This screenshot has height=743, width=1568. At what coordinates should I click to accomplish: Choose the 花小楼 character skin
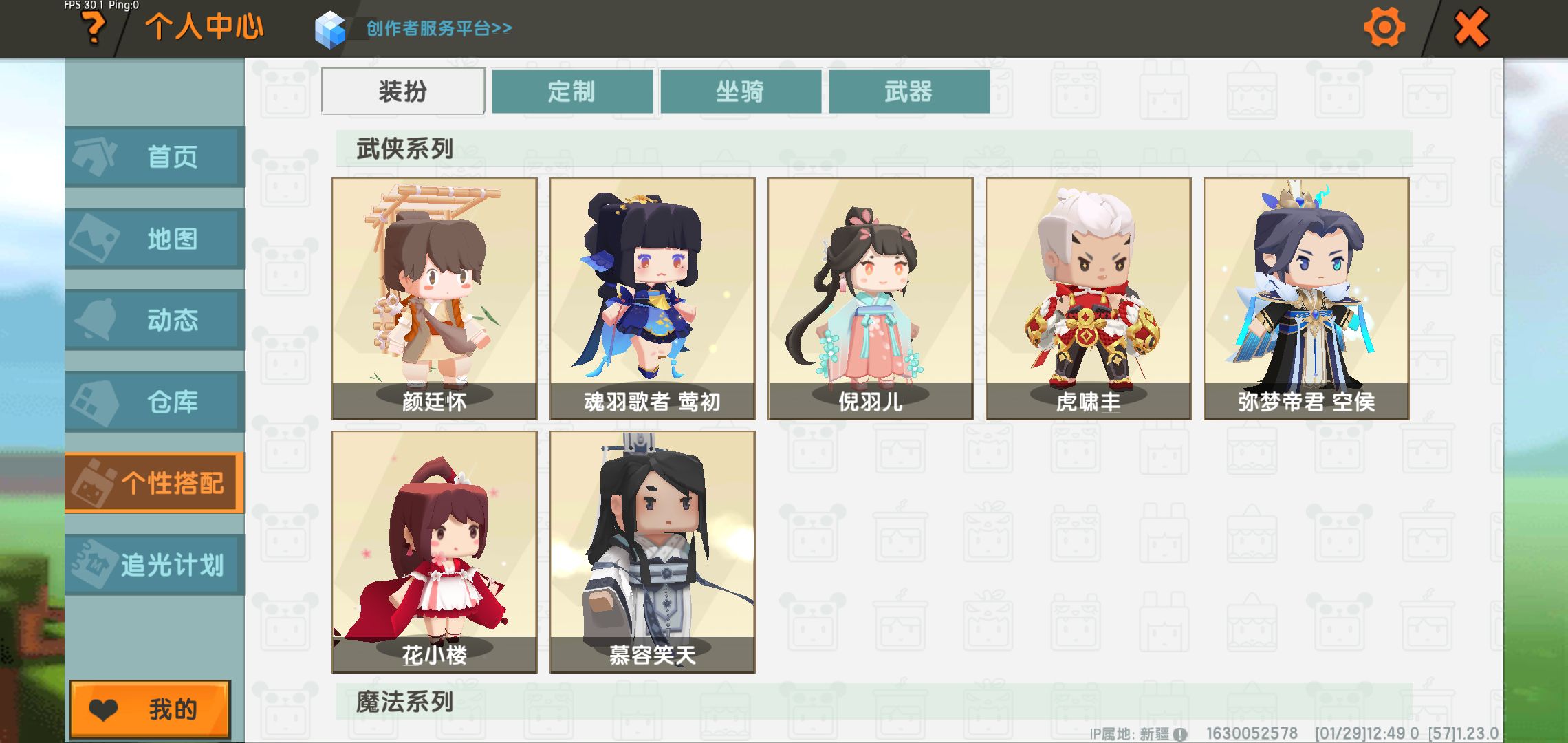pos(435,552)
